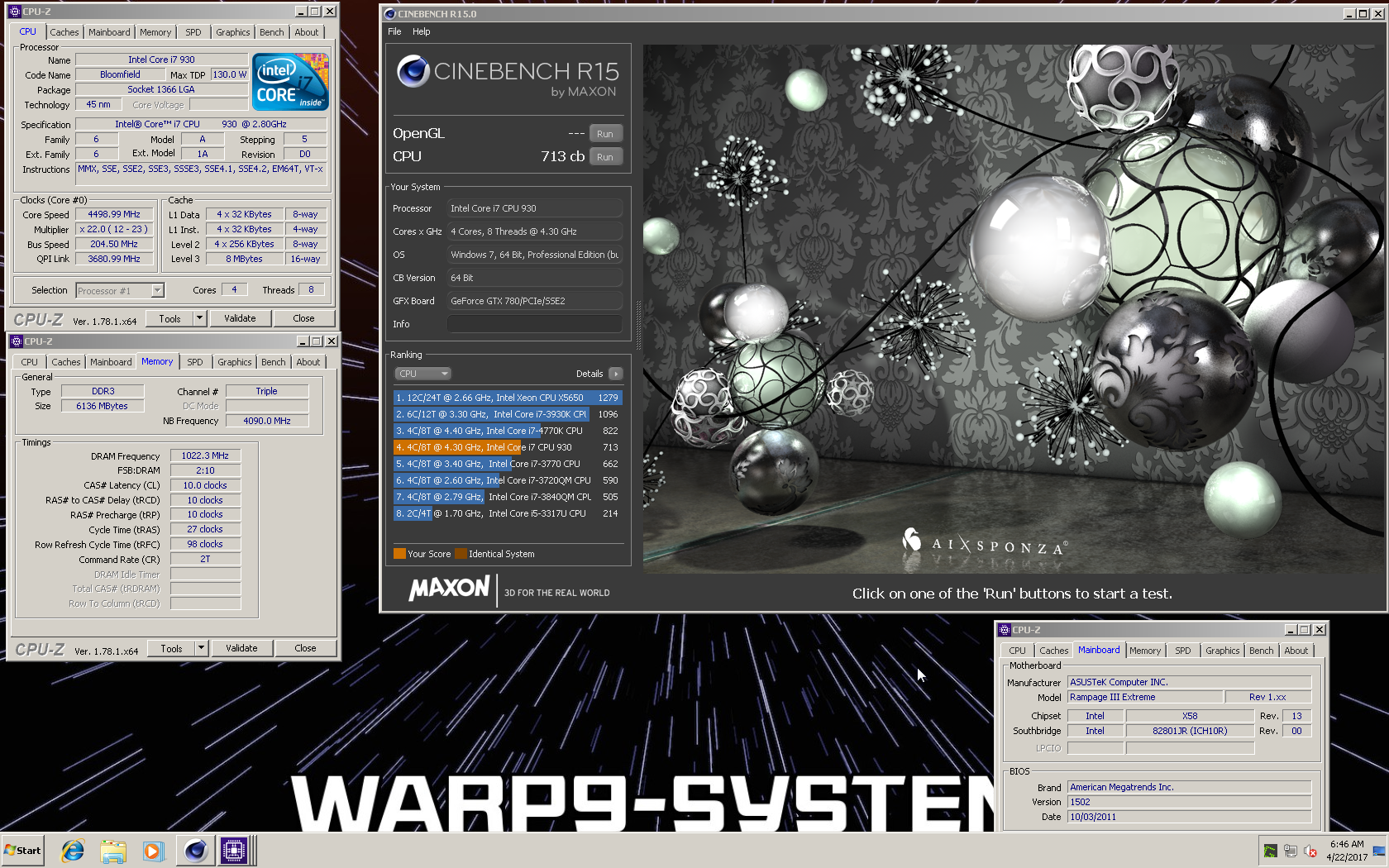Expand the ranking Details arrow

[x=616, y=374]
